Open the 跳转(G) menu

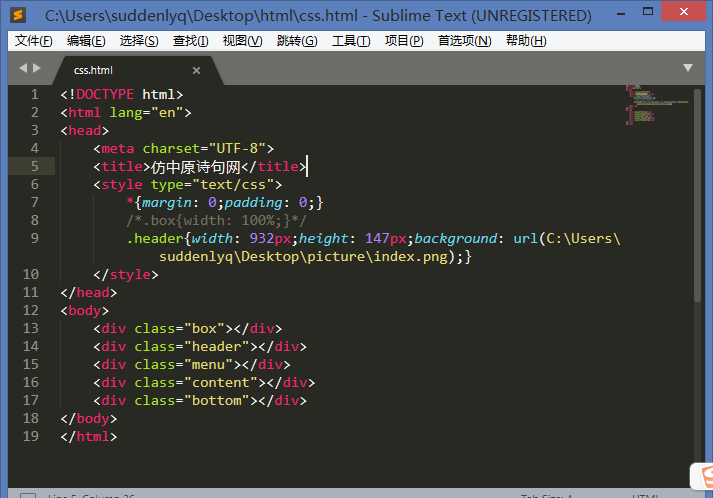click(x=296, y=41)
